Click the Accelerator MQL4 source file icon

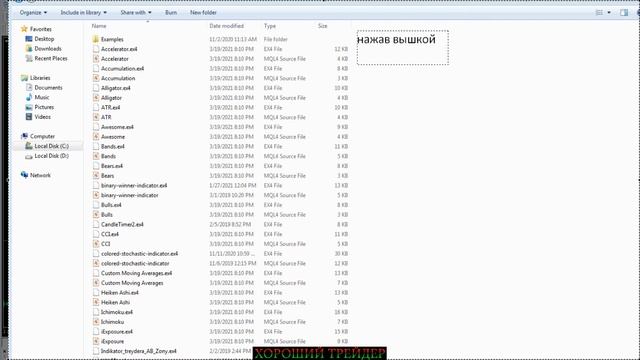click(x=96, y=59)
